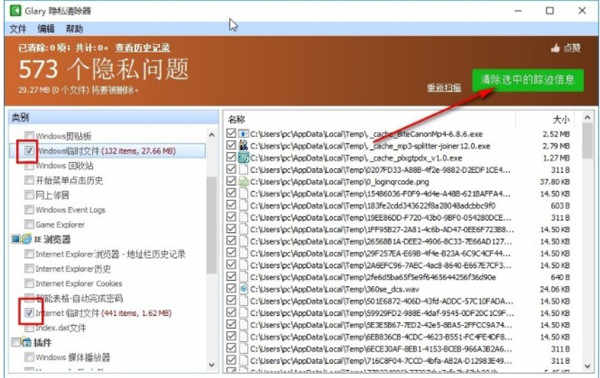Click the blank file icon of 29F257EA-E69B row

pos(243,253)
